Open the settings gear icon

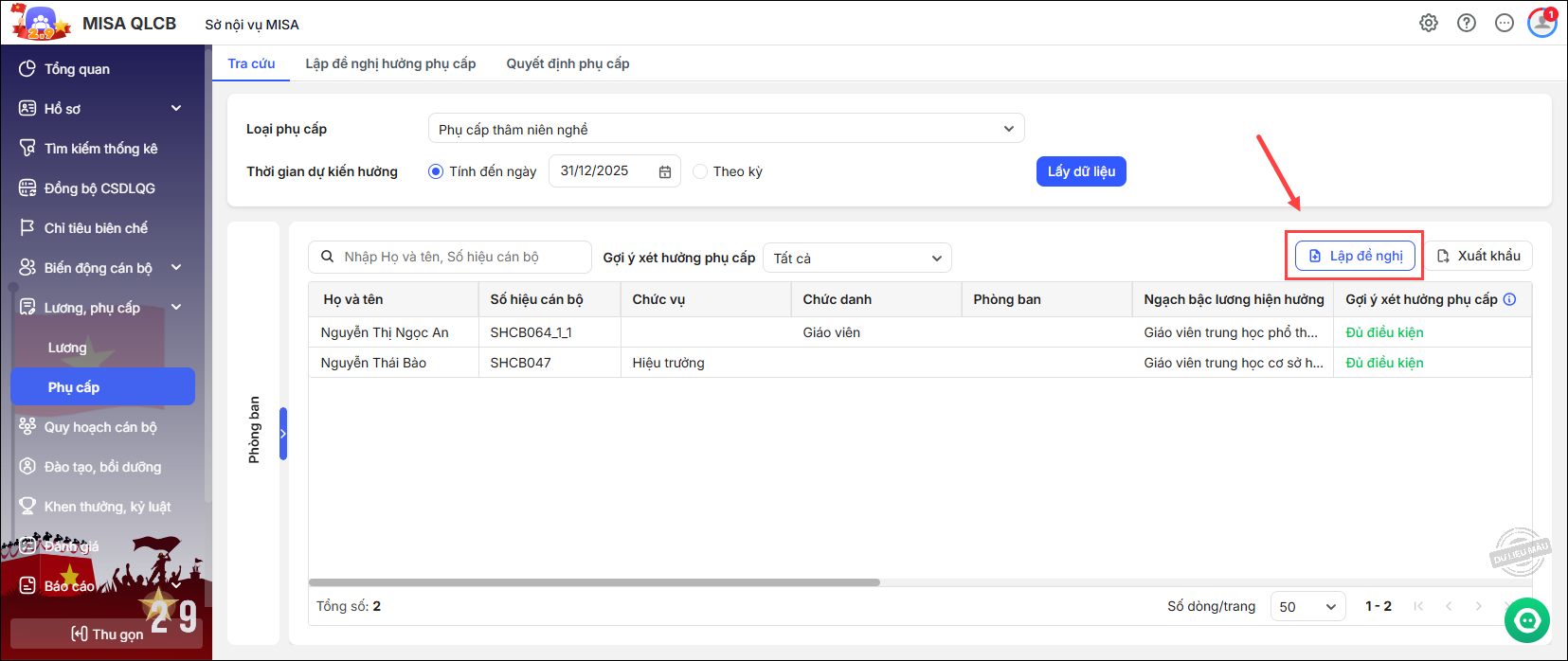1428,23
